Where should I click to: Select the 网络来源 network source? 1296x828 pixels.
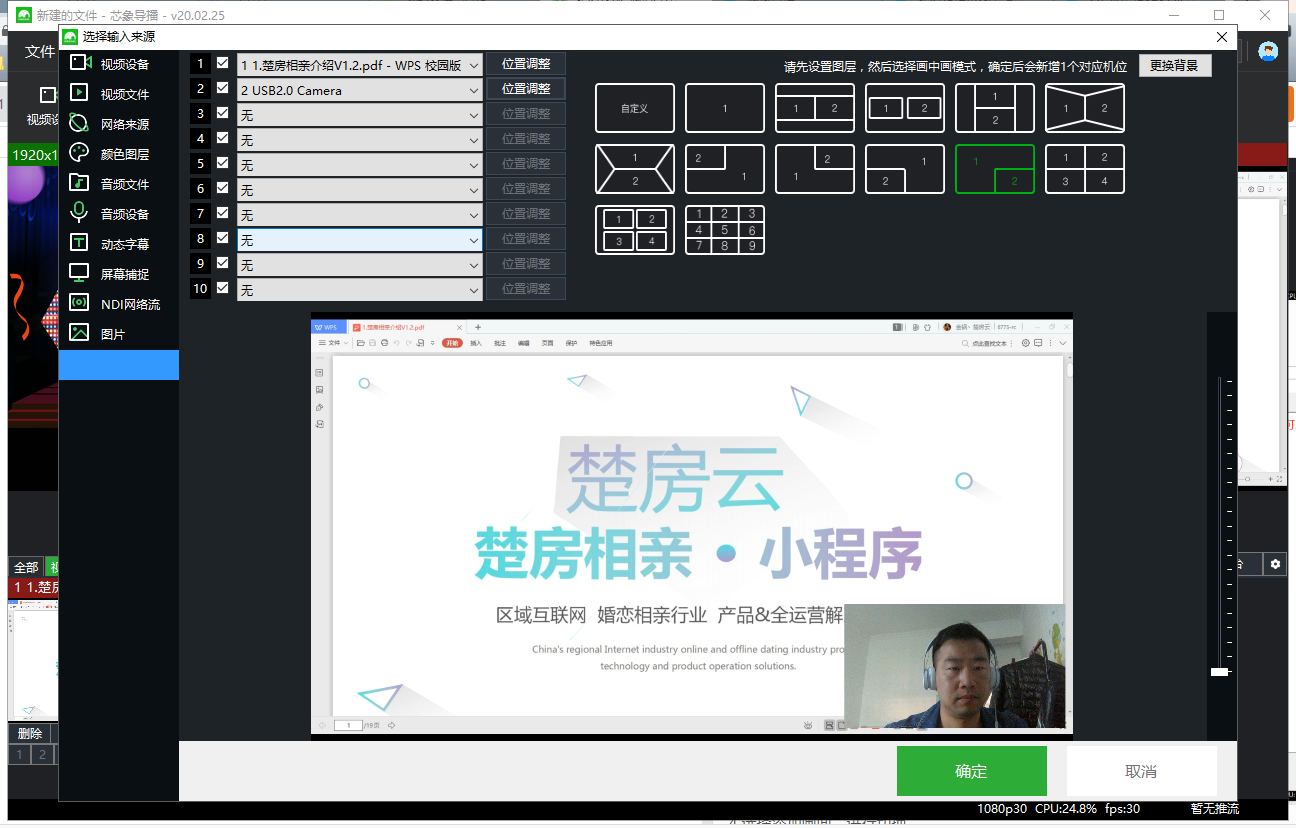(119, 124)
